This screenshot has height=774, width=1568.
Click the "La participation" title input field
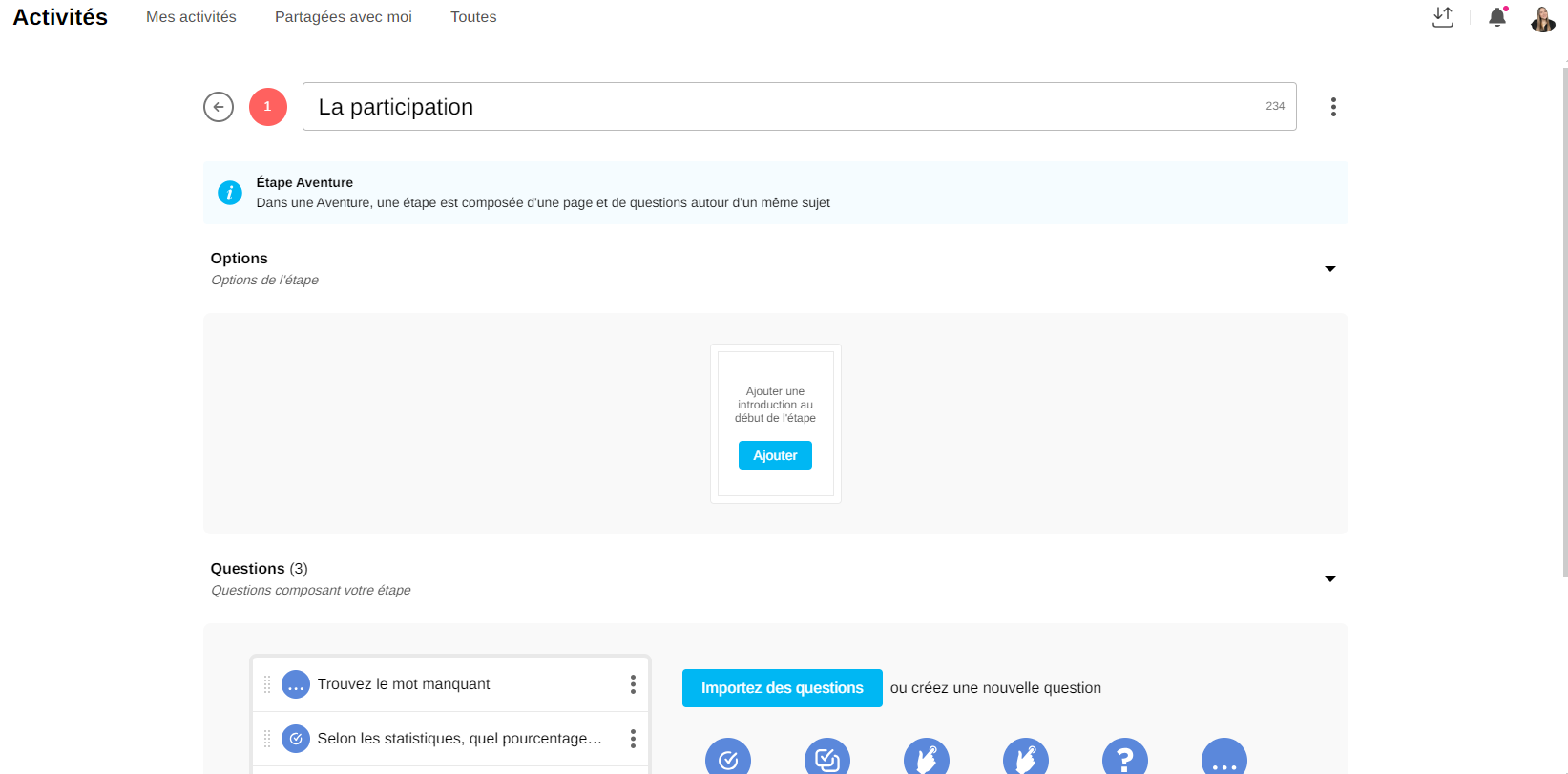point(783,107)
